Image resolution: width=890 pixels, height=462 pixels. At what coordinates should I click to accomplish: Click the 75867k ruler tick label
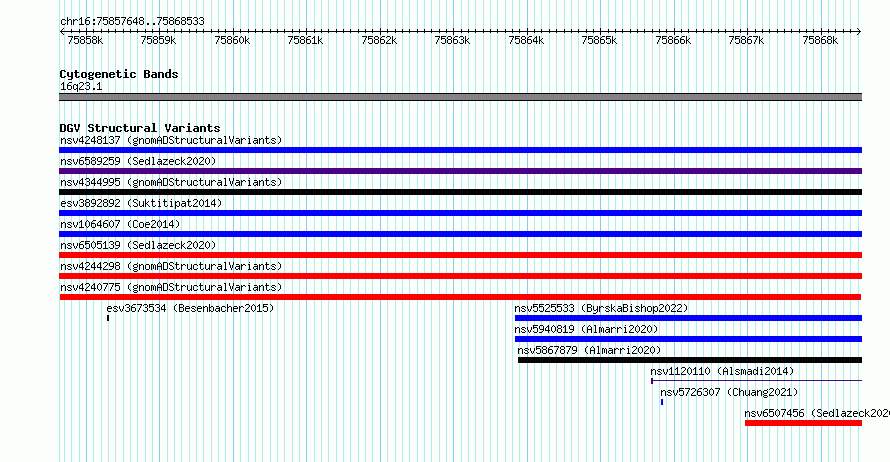tap(746, 40)
